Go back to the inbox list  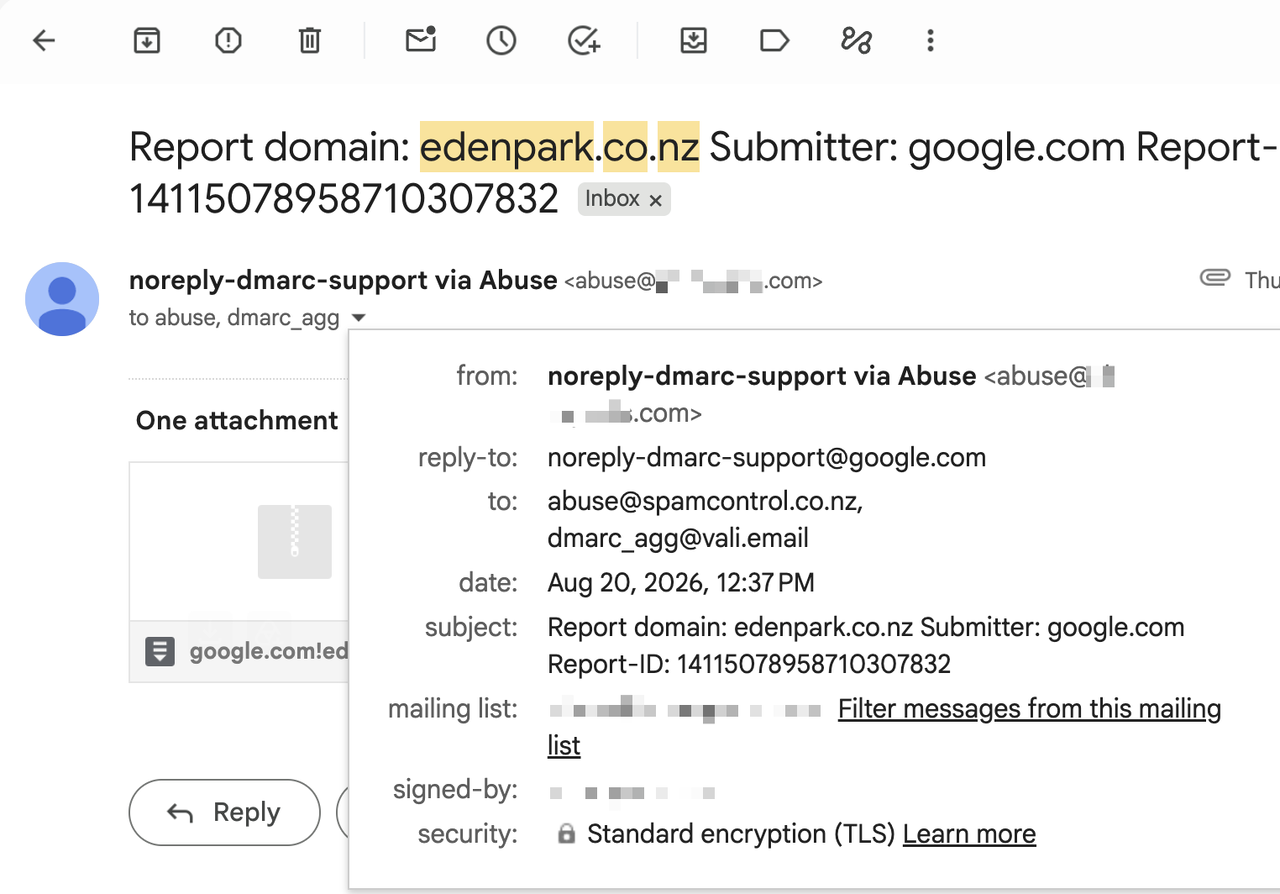(x=44, y=41)
